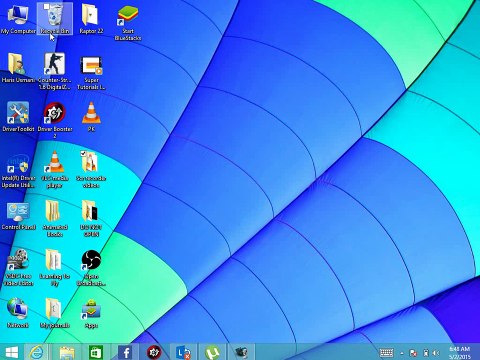Open the Network desktop icon
Image resolution: width=480 pixels, height=360 pixels.
point(18,313)
